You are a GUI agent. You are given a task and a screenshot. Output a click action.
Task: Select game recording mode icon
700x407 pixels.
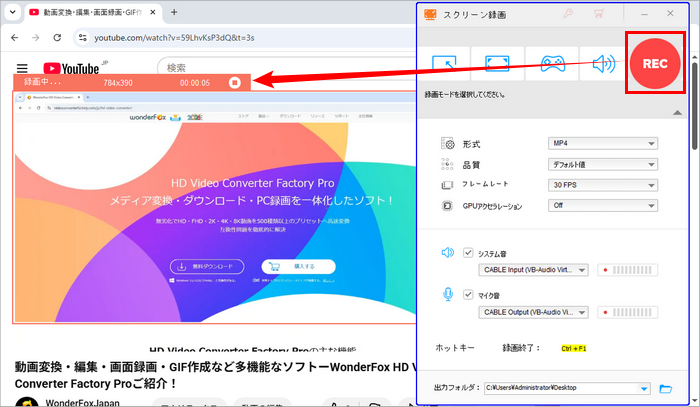point(552,64)
